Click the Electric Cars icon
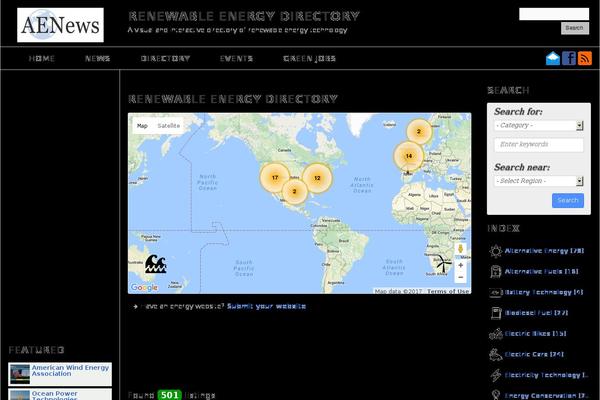 point(496,355)
